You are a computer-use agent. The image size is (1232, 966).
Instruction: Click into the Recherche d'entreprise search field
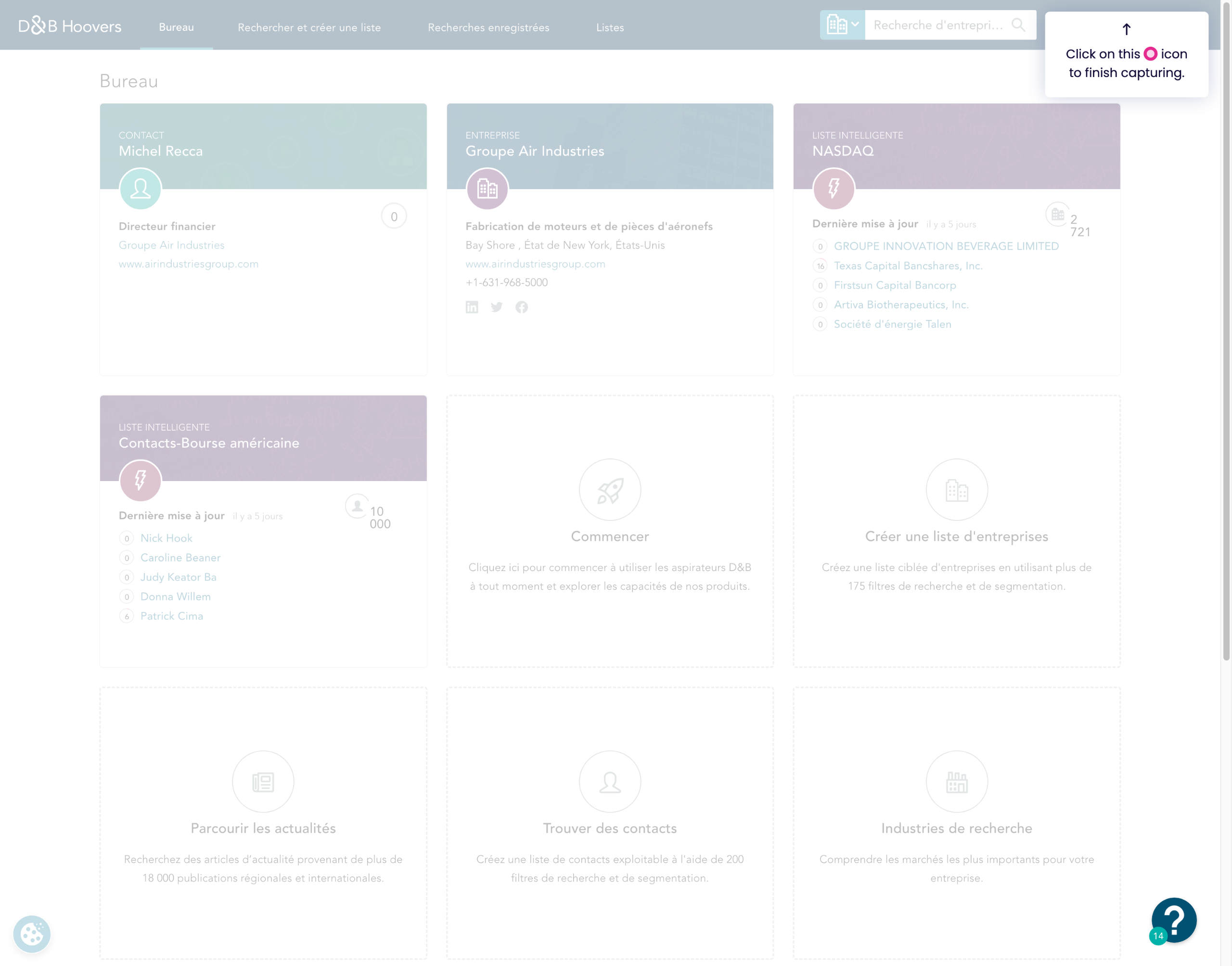pyautogui.click(x=938, y=25)
